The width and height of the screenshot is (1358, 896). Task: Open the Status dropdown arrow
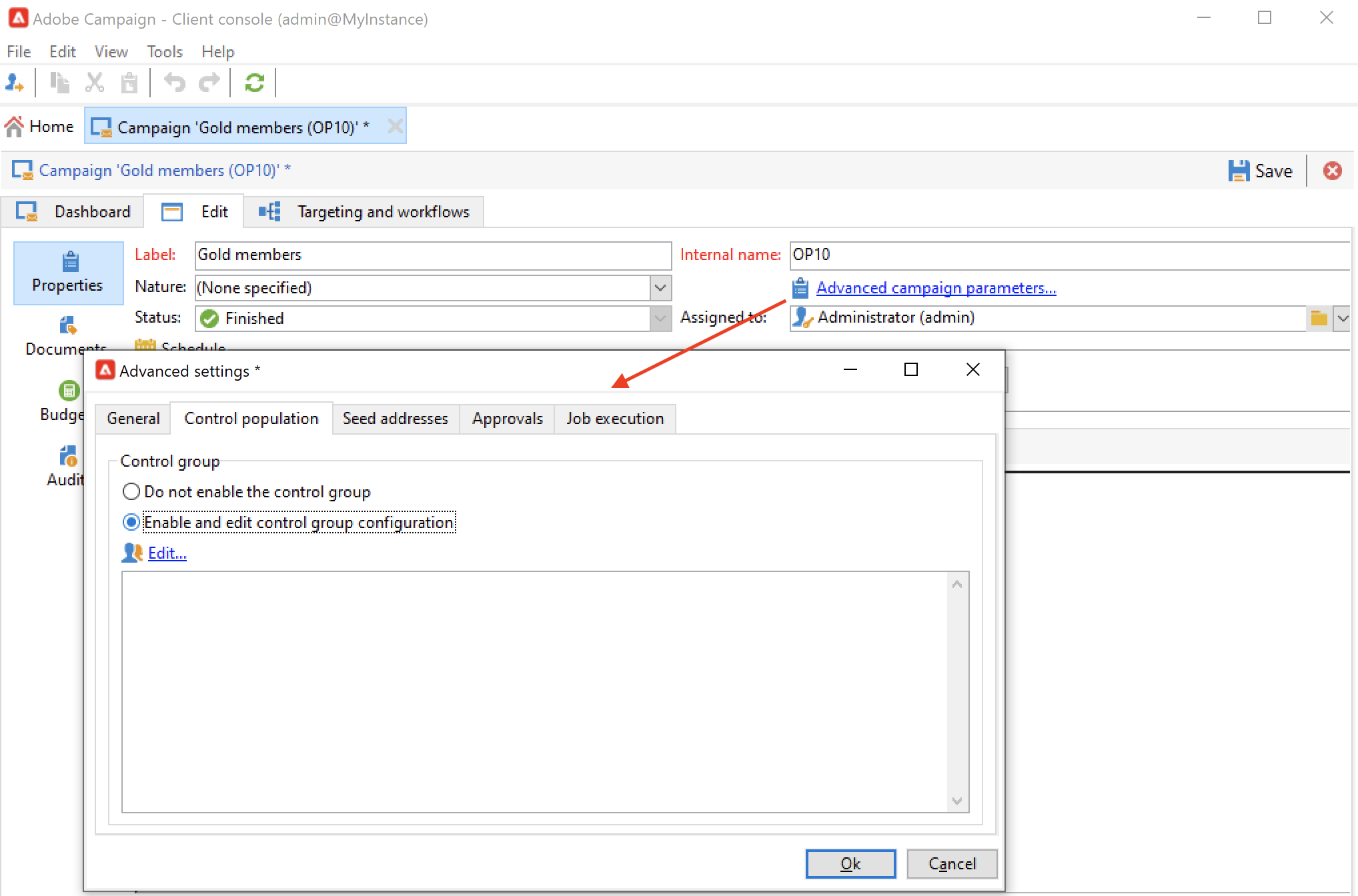click(660, 319)
